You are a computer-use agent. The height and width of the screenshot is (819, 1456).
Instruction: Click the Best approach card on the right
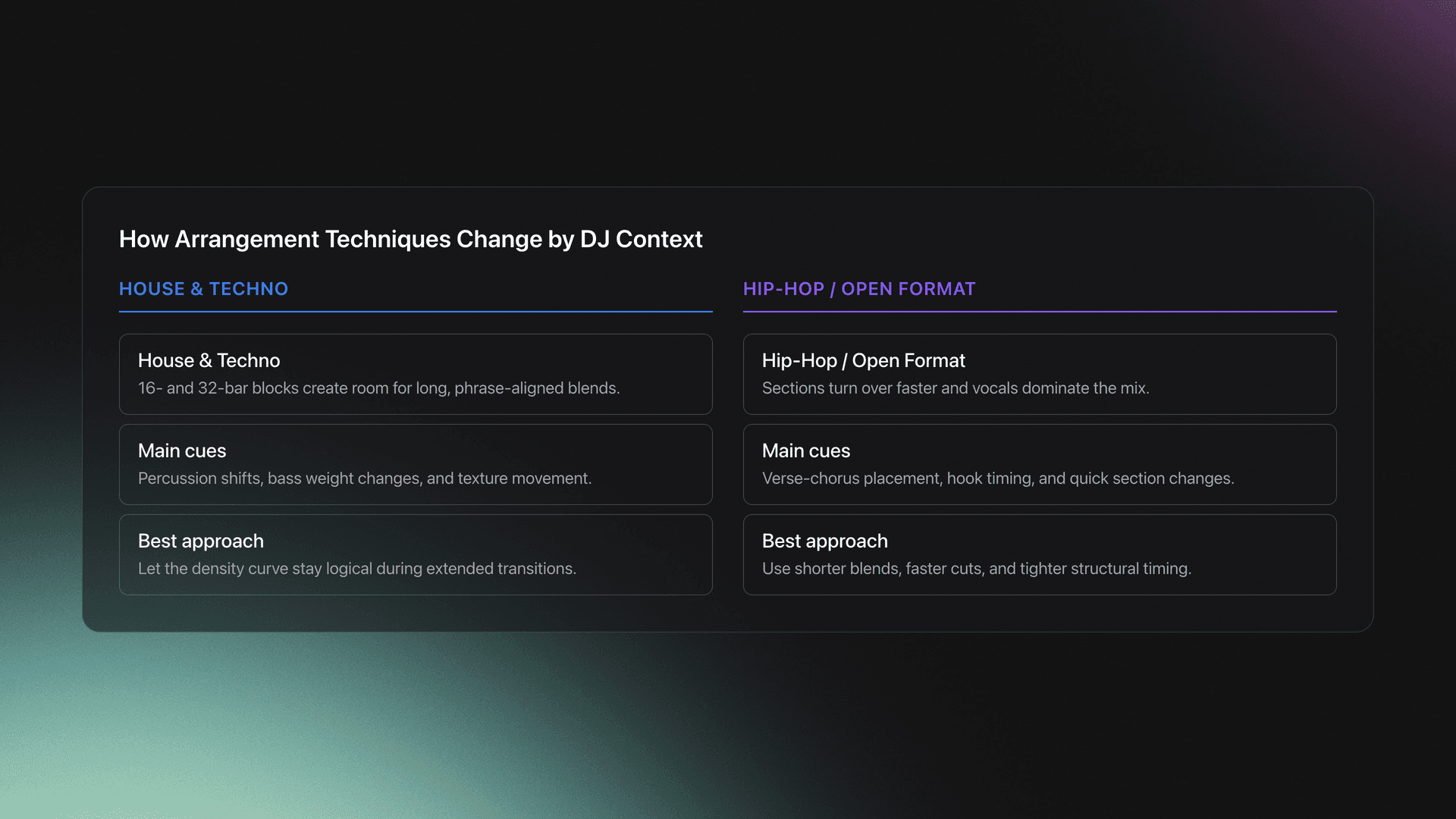tap(1040, 554)
